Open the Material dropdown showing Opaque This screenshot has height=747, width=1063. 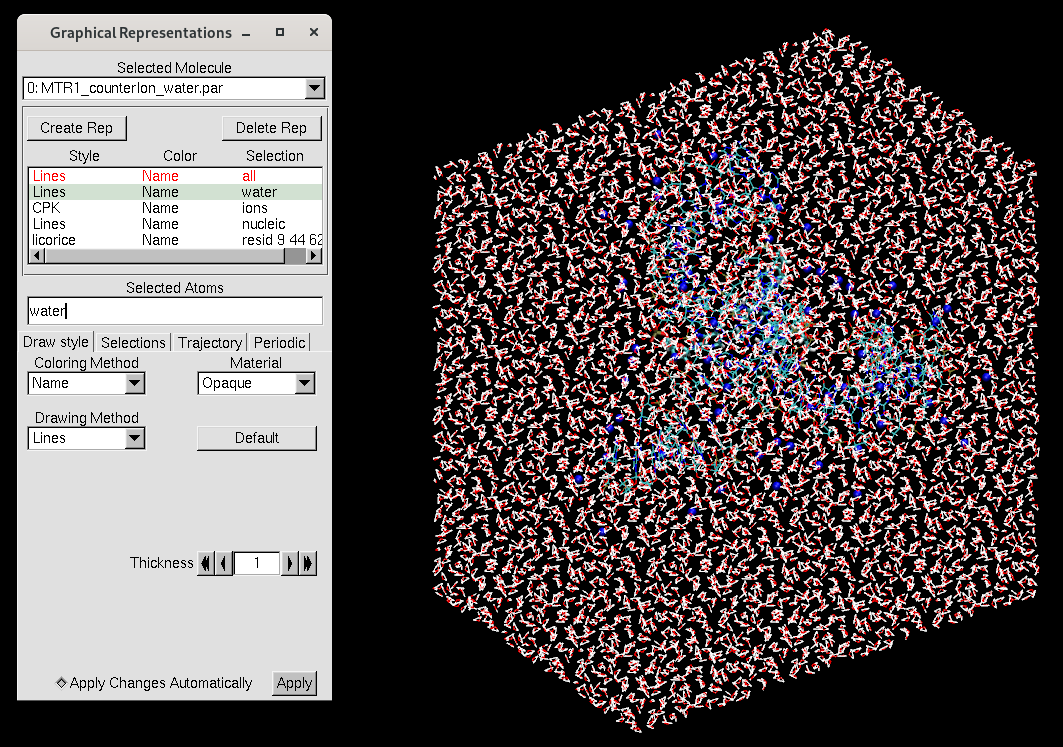tap(304, 383)
